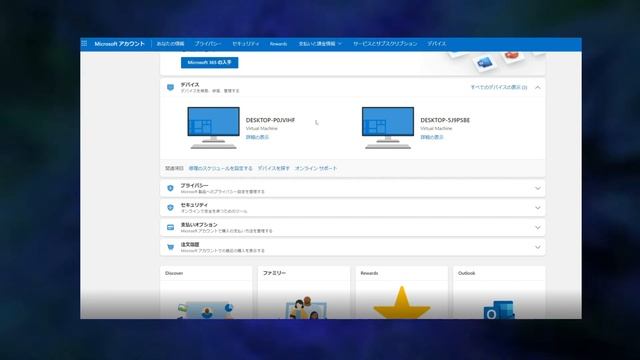Viewport: 640px width, 360px height.
Task: Click the ファミリー card title
Action: tap(274, 273)
